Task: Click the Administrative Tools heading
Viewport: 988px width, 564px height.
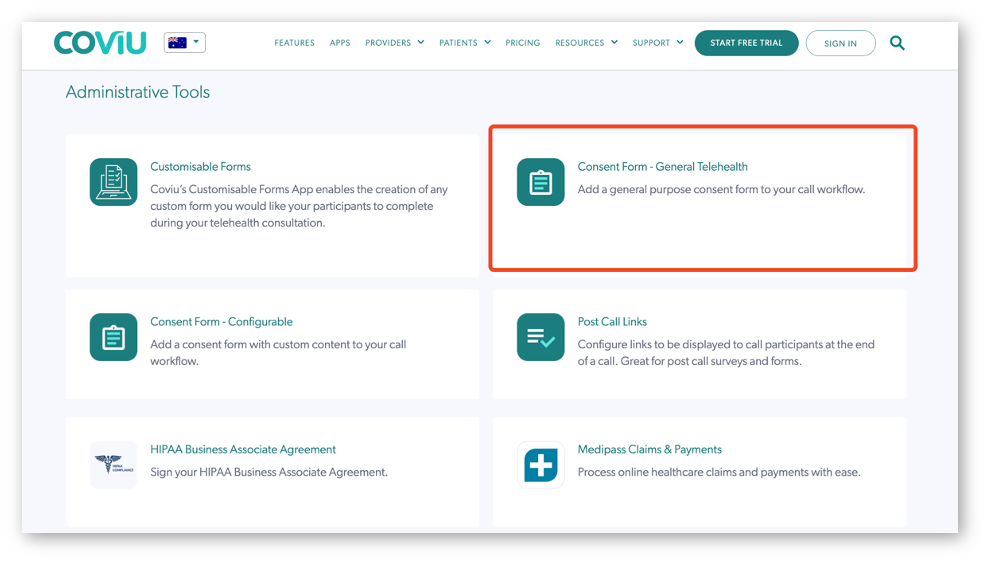Action: [x=137, y=92]
